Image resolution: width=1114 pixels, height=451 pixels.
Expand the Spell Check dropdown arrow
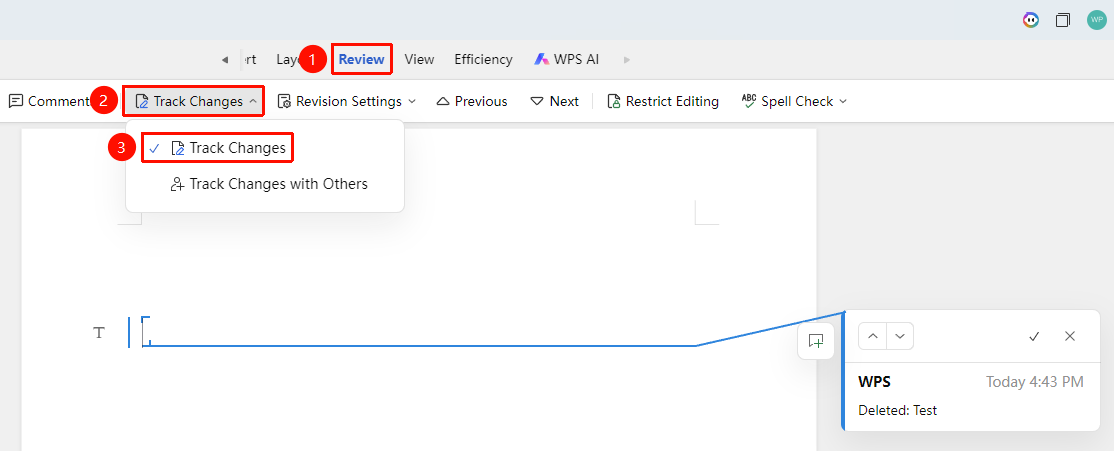click(843, 102)
